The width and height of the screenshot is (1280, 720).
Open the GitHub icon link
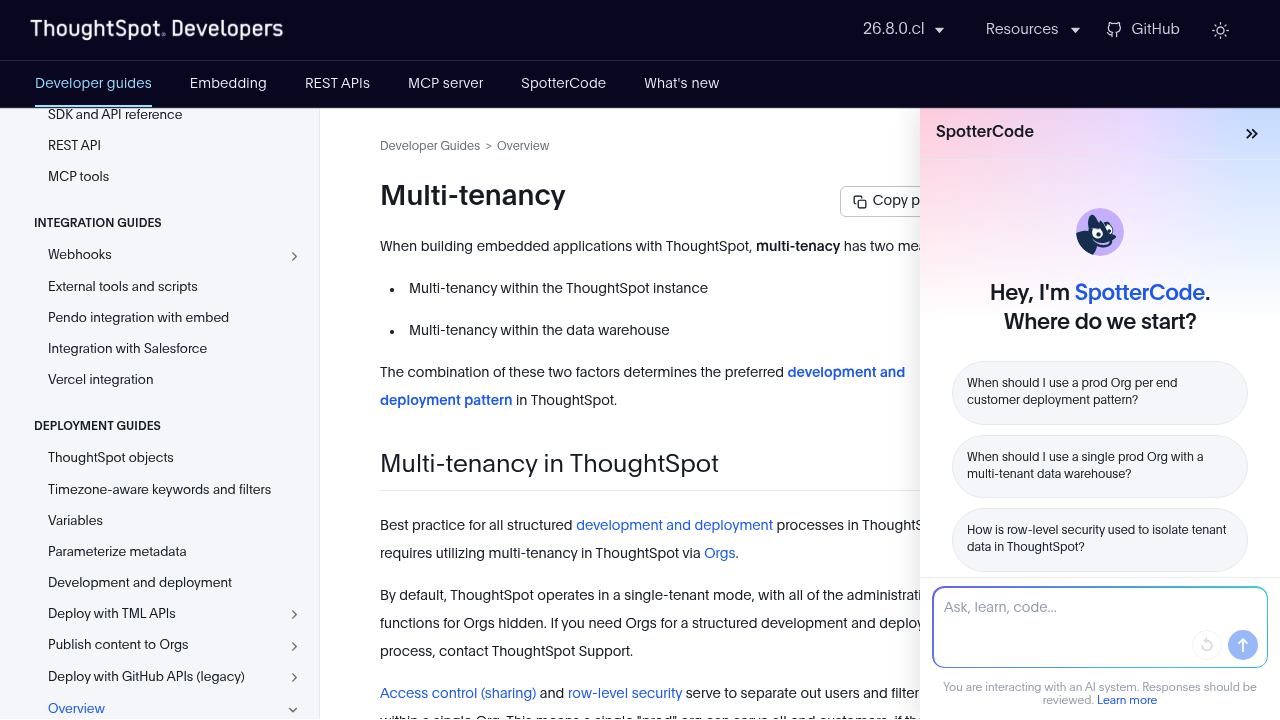click(1143, 30)
